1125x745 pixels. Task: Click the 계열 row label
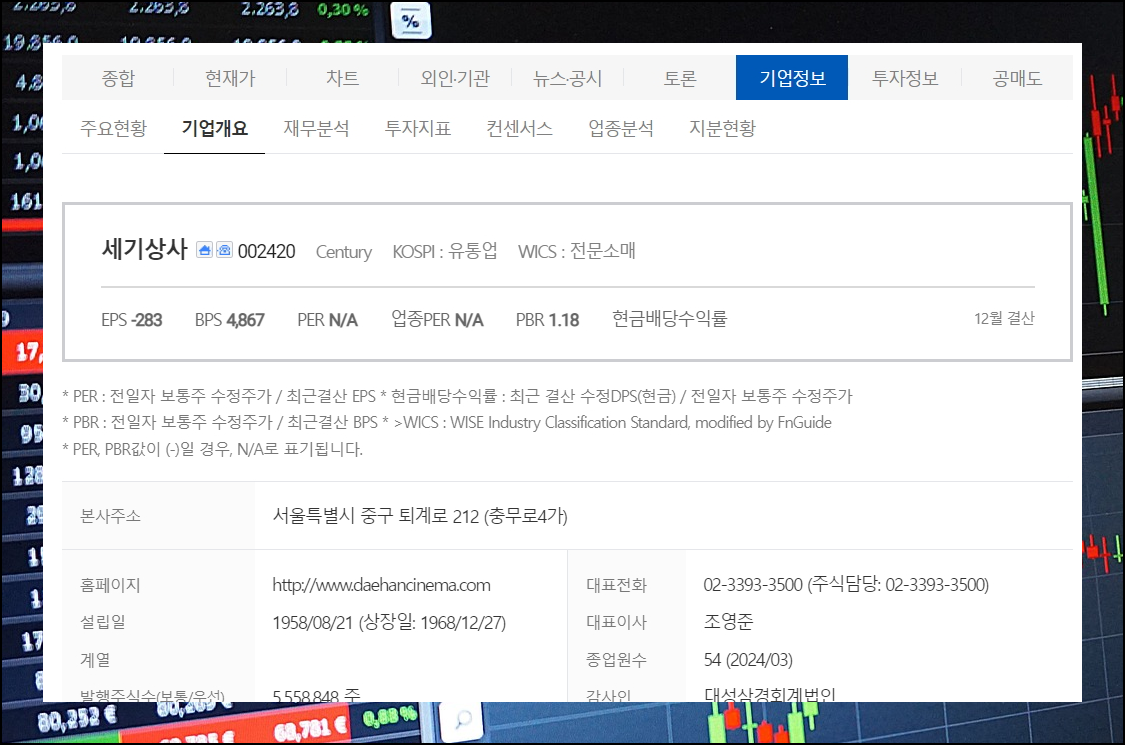[x=95, y=660]
